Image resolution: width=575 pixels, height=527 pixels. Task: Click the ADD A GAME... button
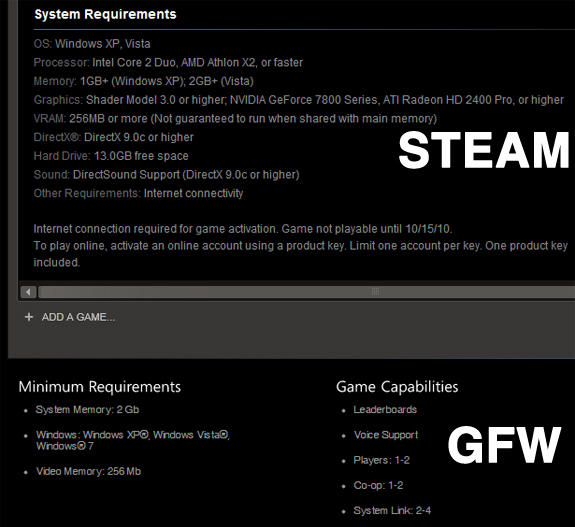[x=78, y=317]
